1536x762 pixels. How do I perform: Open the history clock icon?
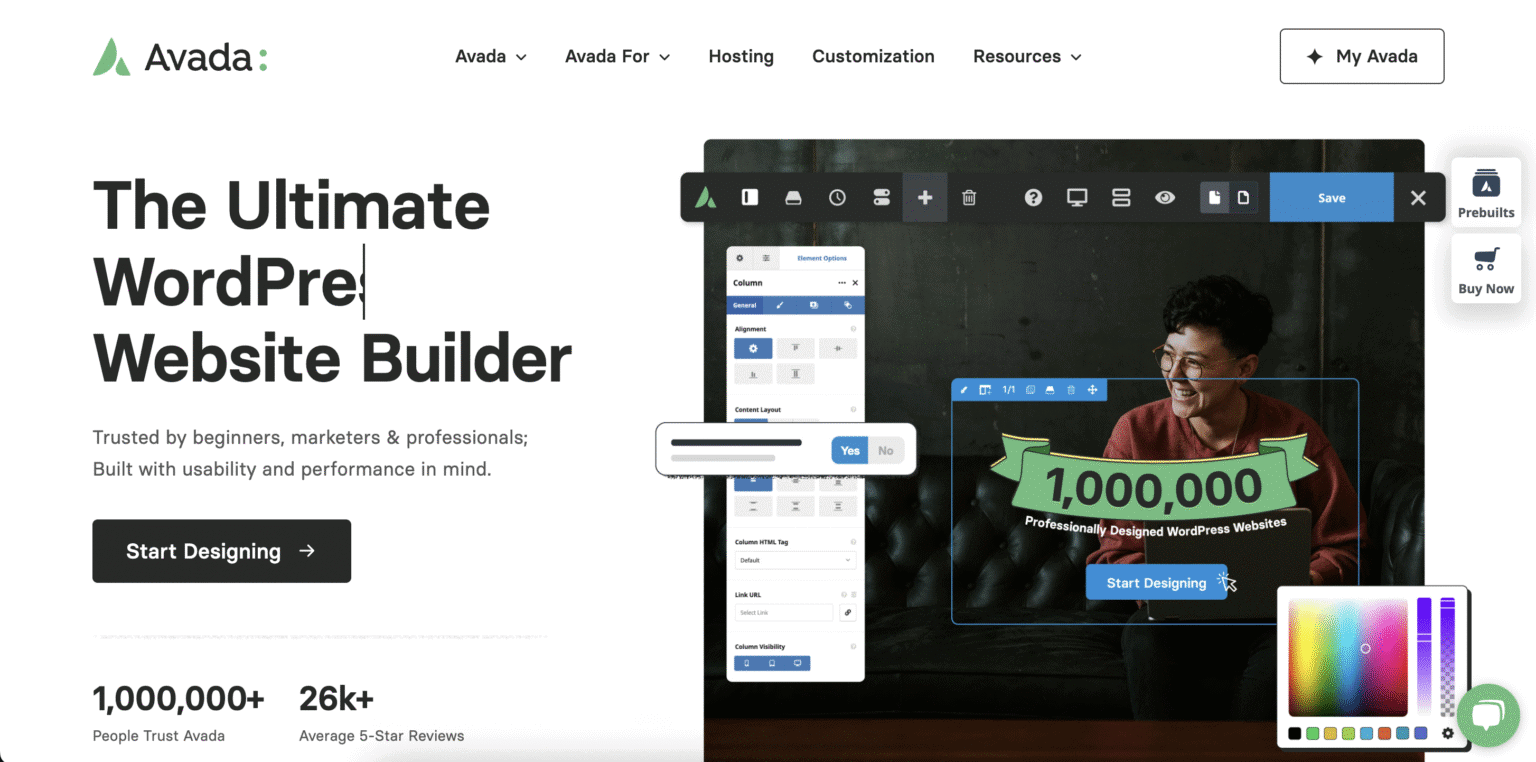point(837,197)
